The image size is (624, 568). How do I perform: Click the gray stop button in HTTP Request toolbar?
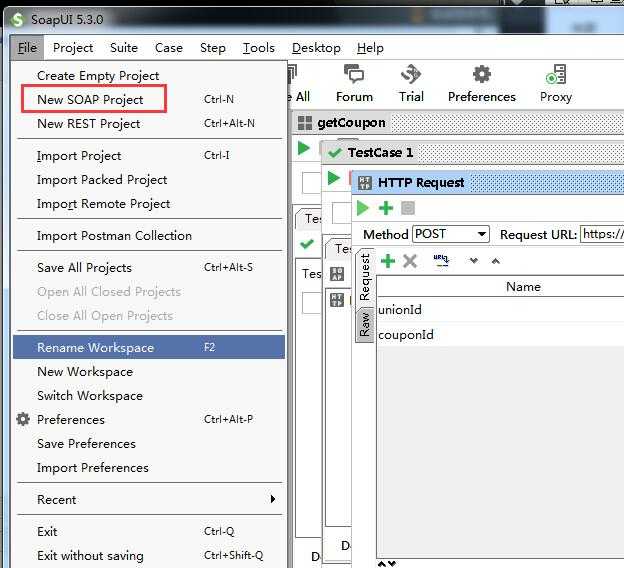tap(408, 208)
